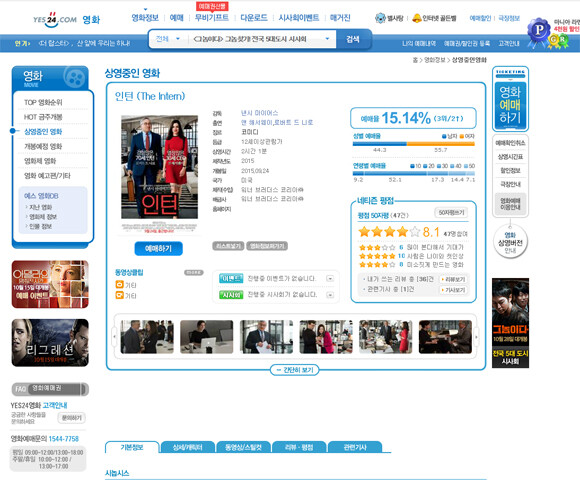Show next still-cut thumbnails arrow
This screenshot has width=580, height=486.
476,337
